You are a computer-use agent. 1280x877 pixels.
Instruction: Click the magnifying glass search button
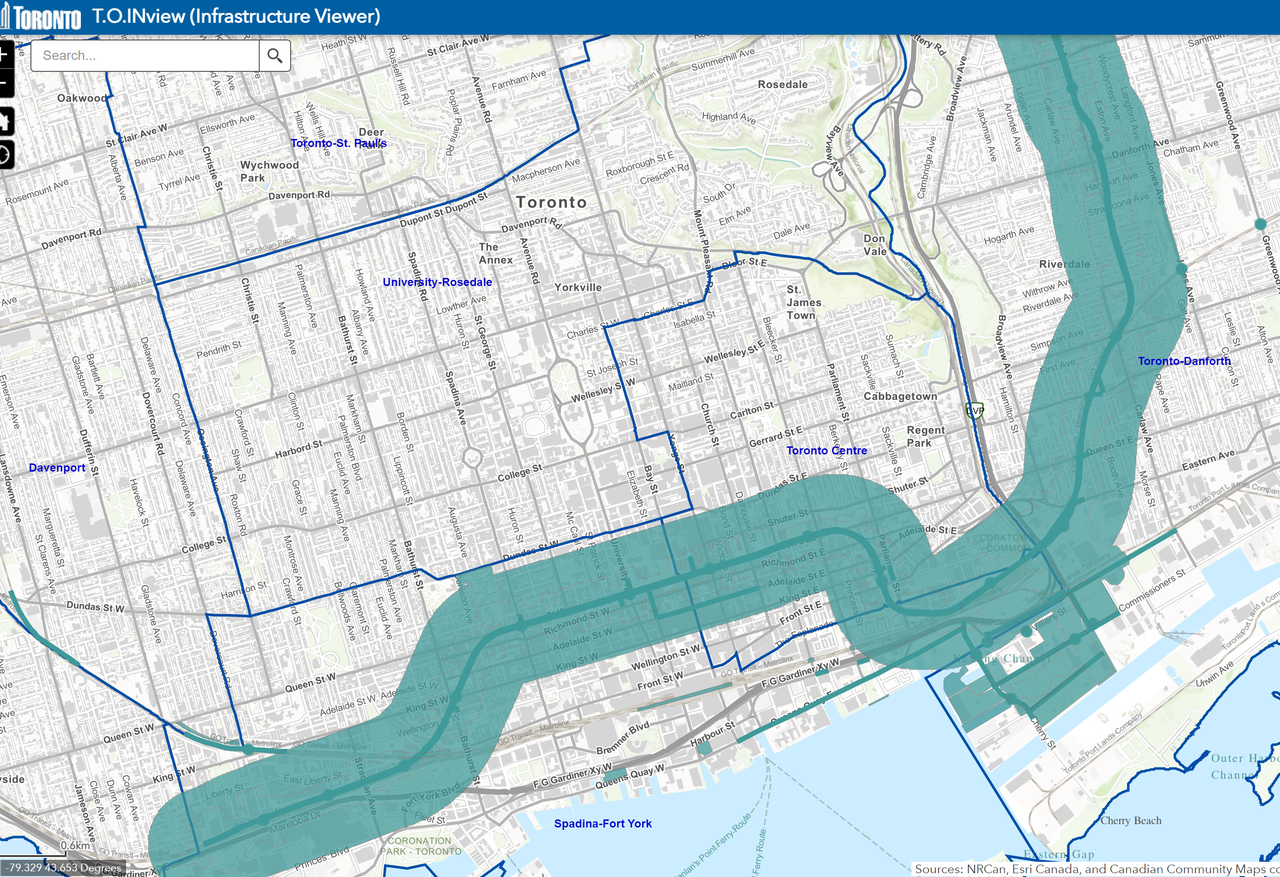click(x=275, y=56)
